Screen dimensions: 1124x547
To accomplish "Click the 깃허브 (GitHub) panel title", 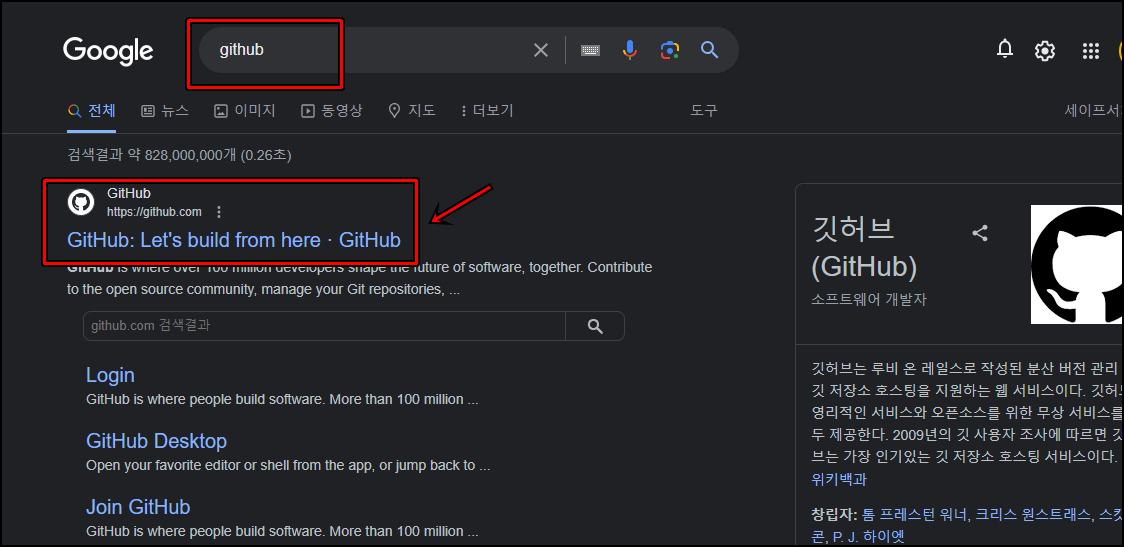I will [865, 247].
